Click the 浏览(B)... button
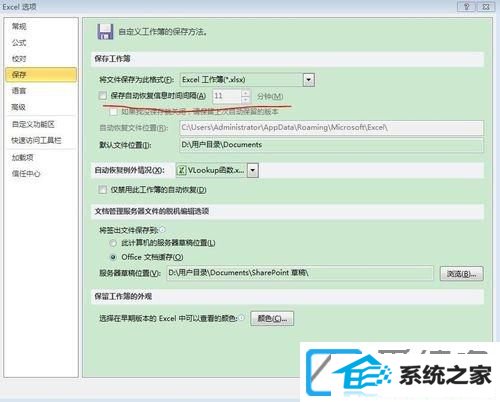Image resolution: width=500 pixels, height=402 pixels. coord(461,274)
